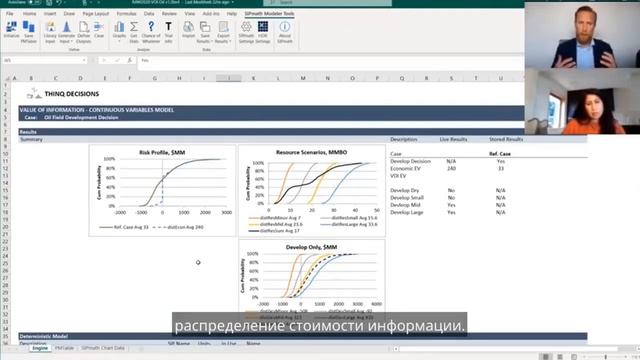Open the Review ribbon tab
Screen dimensions: 640x360
click(x=169, y=13)
